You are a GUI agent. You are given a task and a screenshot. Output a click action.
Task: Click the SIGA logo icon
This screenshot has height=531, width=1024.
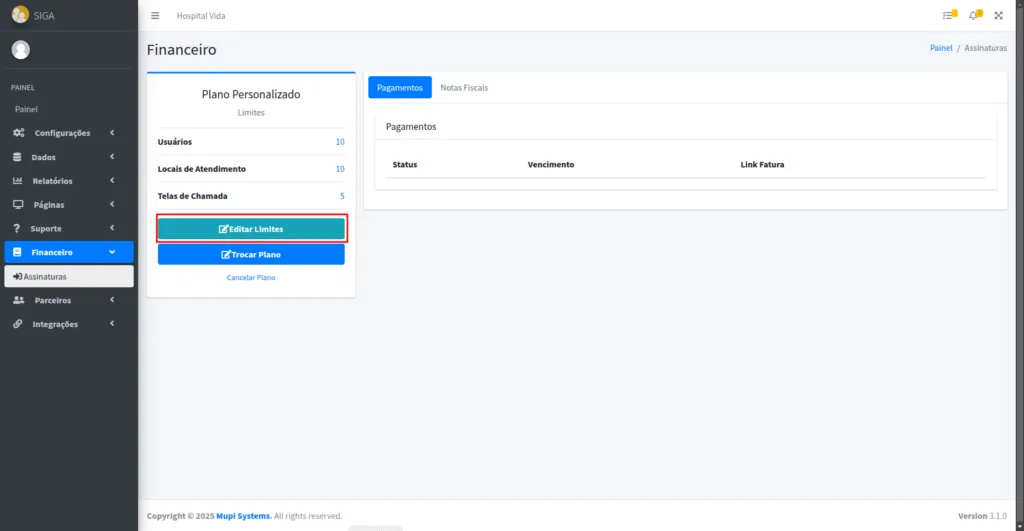coord(20,15)
